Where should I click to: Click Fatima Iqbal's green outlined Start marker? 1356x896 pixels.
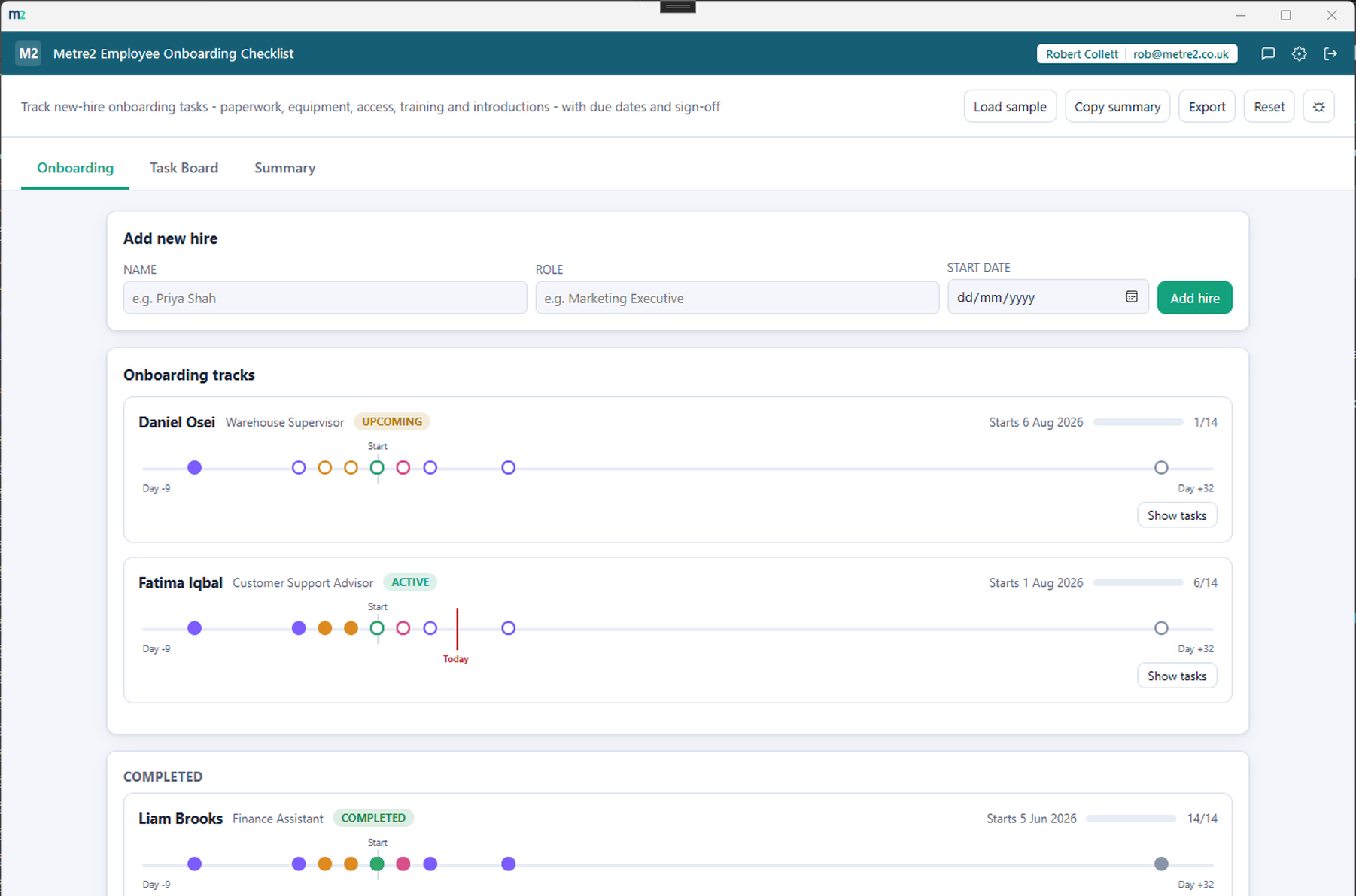click(377, 628)
